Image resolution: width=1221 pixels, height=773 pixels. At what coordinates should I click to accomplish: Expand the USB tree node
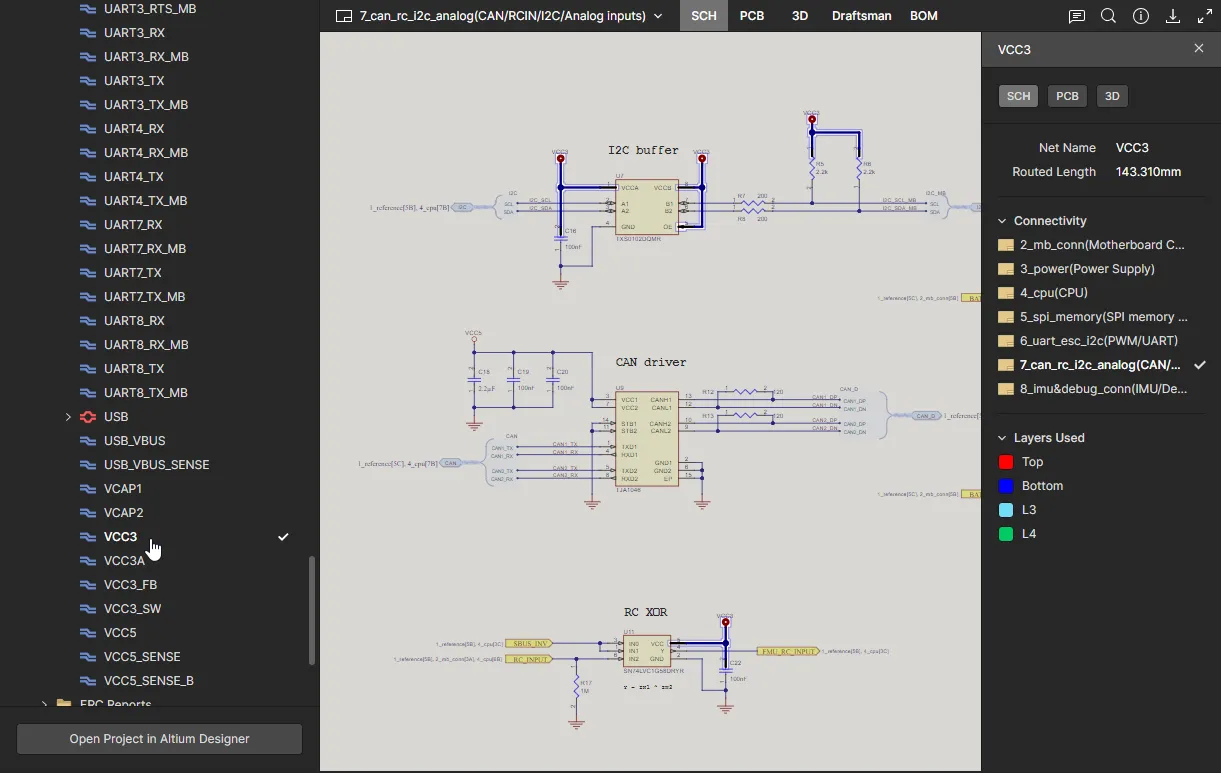68,417
